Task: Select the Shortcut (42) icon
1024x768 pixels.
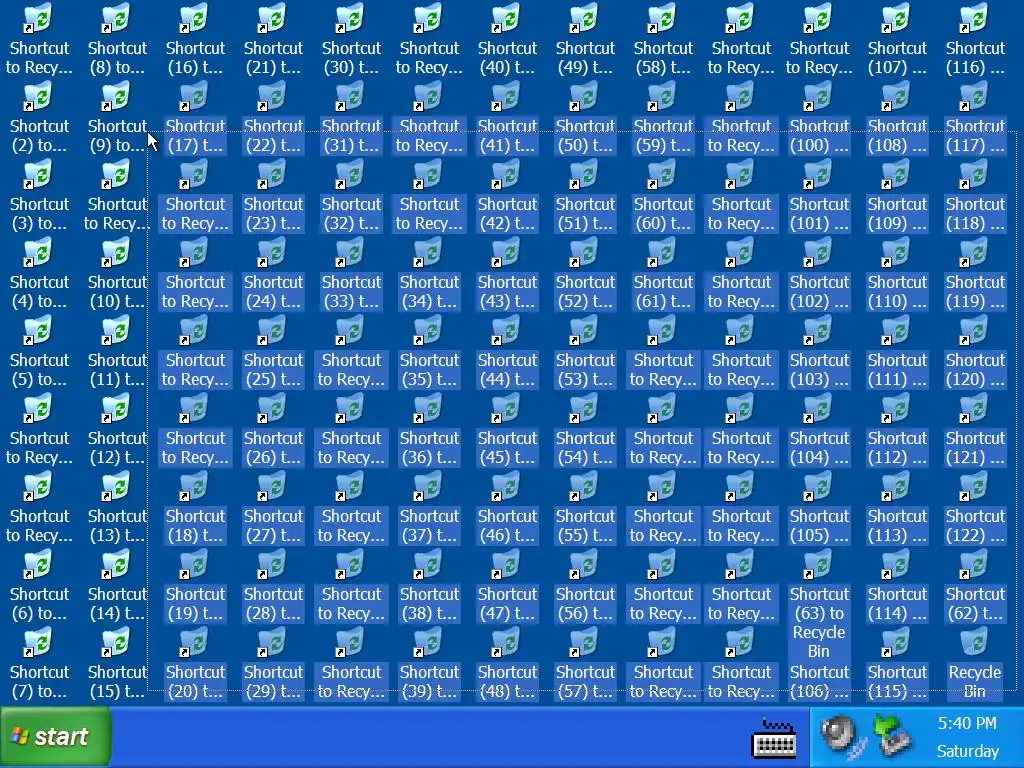Action: (507, 174)
